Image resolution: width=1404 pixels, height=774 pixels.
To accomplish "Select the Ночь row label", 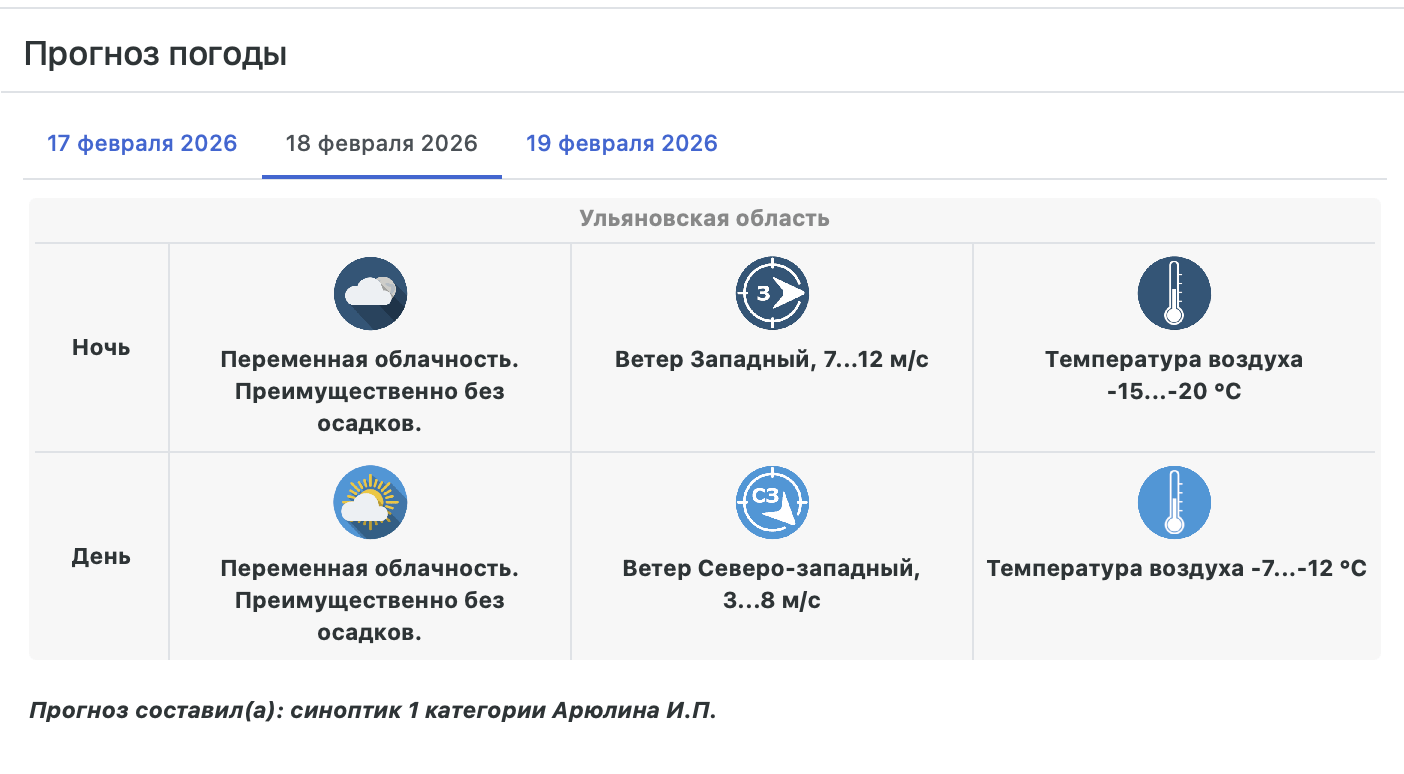I will (101, 348).
